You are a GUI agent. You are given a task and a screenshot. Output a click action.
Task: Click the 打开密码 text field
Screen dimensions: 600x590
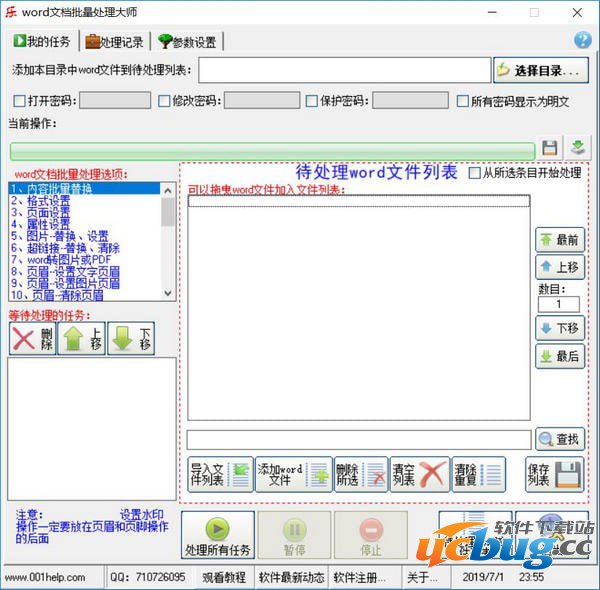(115, 101)
